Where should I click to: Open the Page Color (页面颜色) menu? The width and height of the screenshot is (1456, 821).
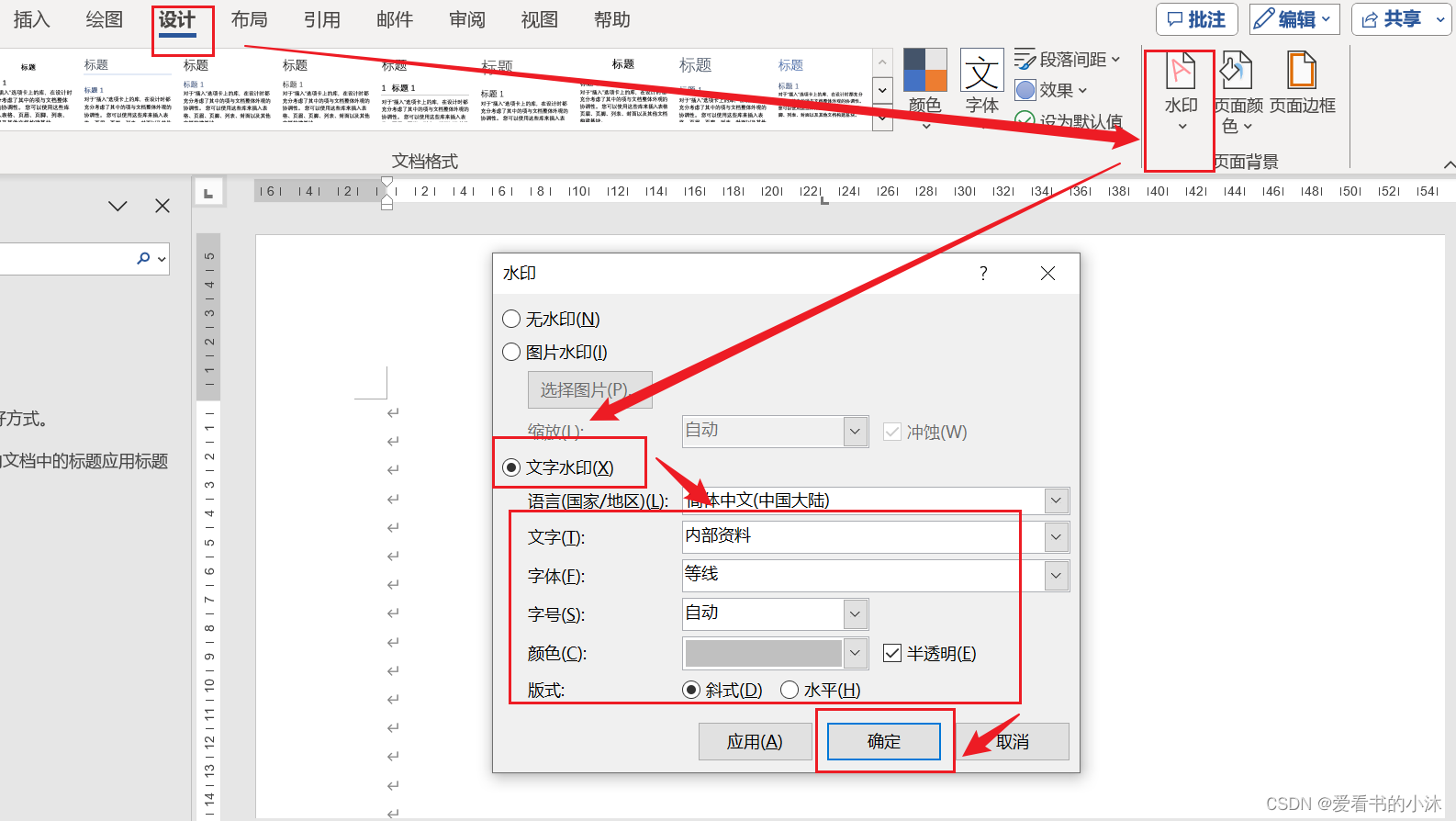tap(1238, 92)
